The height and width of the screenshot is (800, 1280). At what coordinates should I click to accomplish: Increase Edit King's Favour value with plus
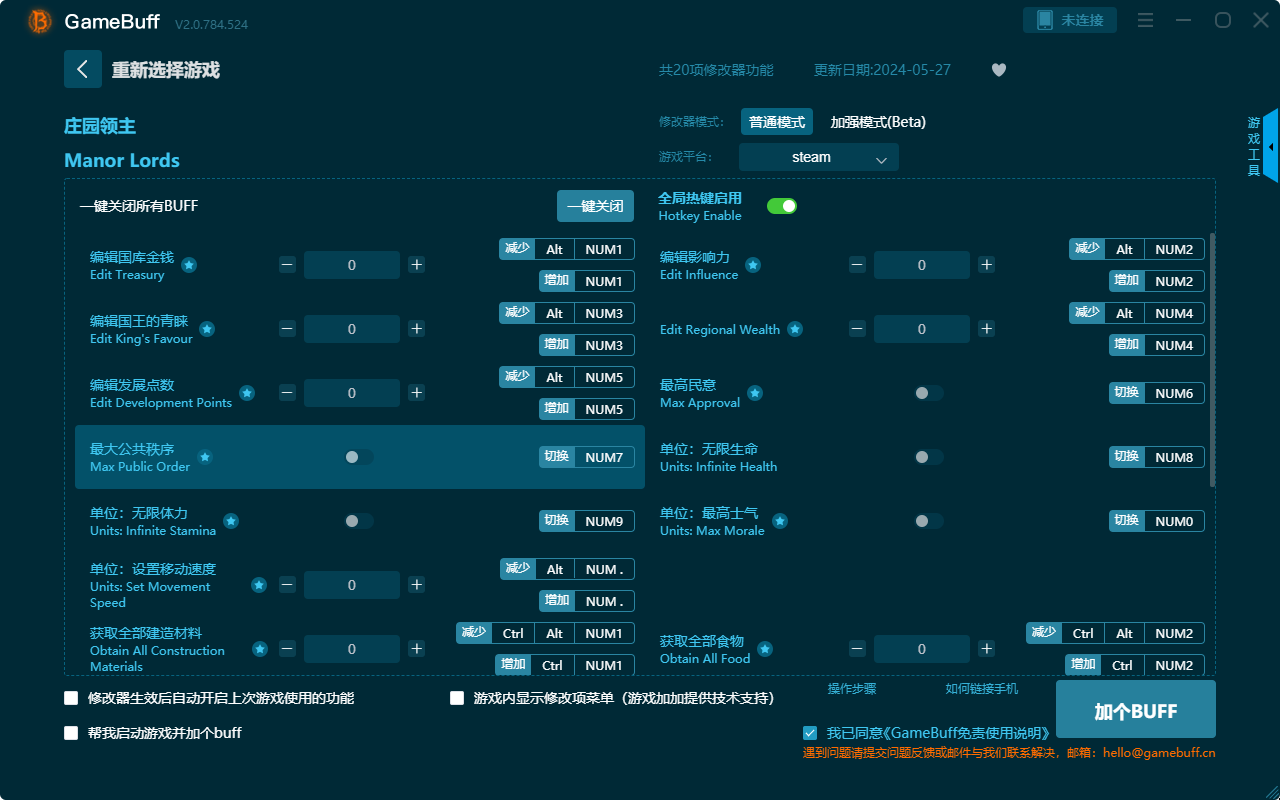coord(417,329)
